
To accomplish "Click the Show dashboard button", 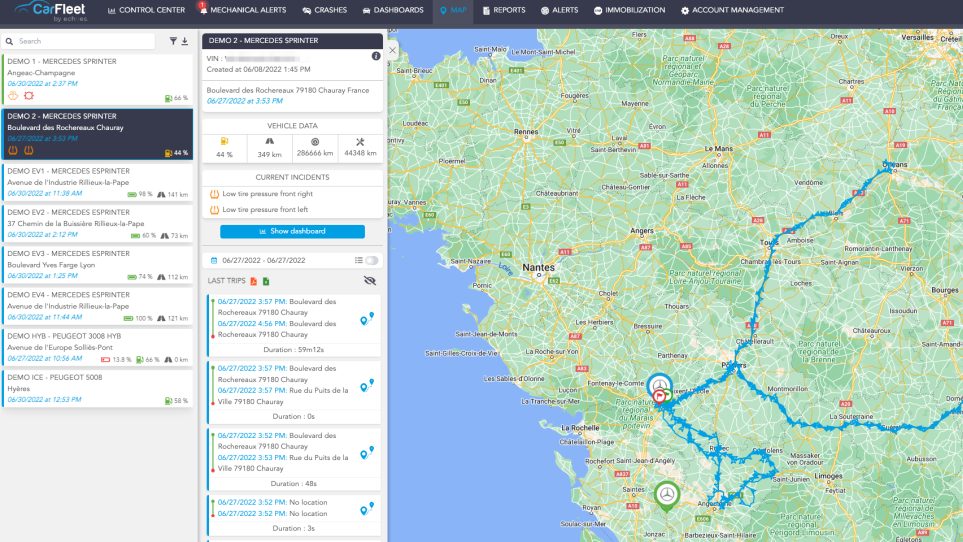I will (292, 231).
